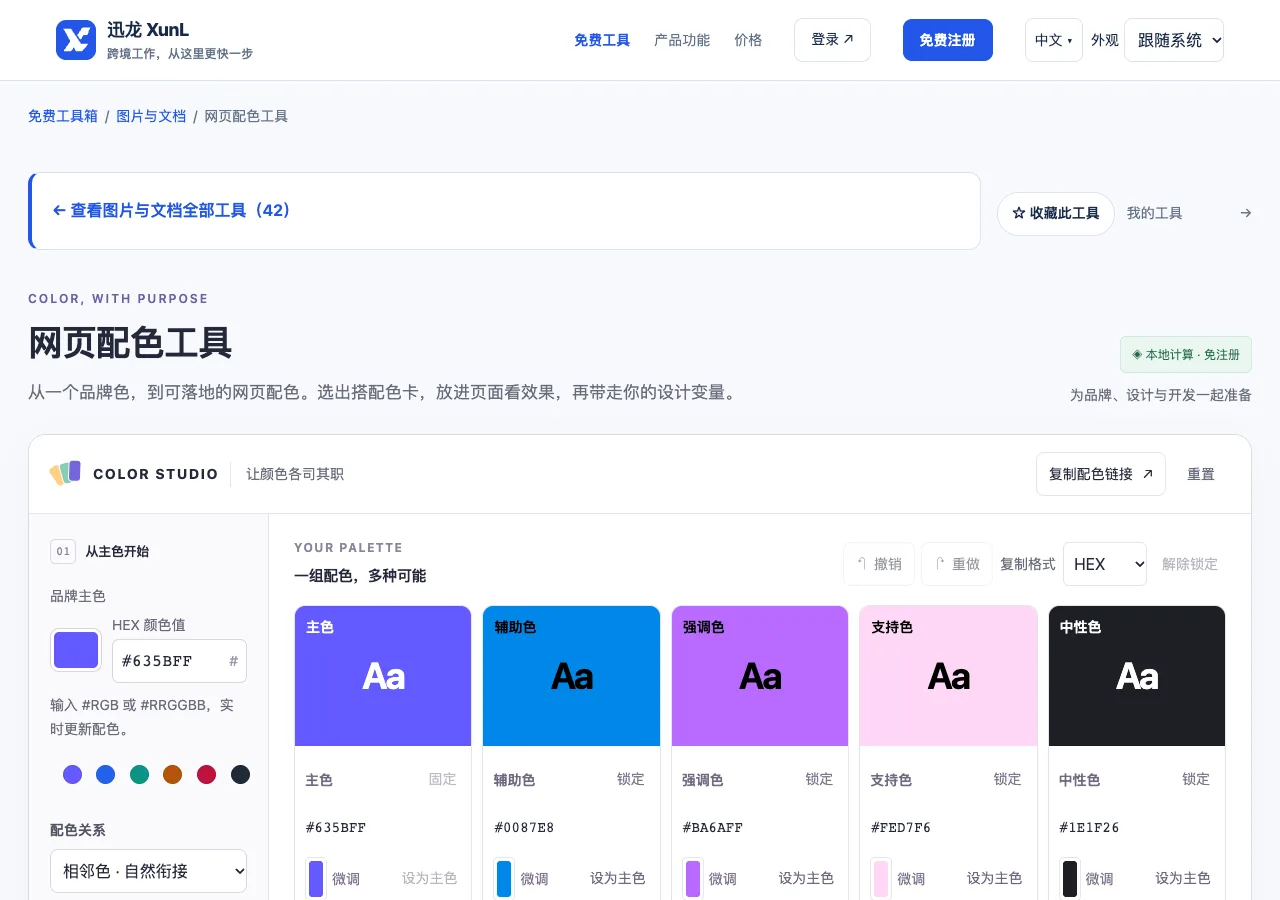Viewport: 1280px width, 900px height.
Task: Pick the teal preset color dot
Action: click(139, 774)
